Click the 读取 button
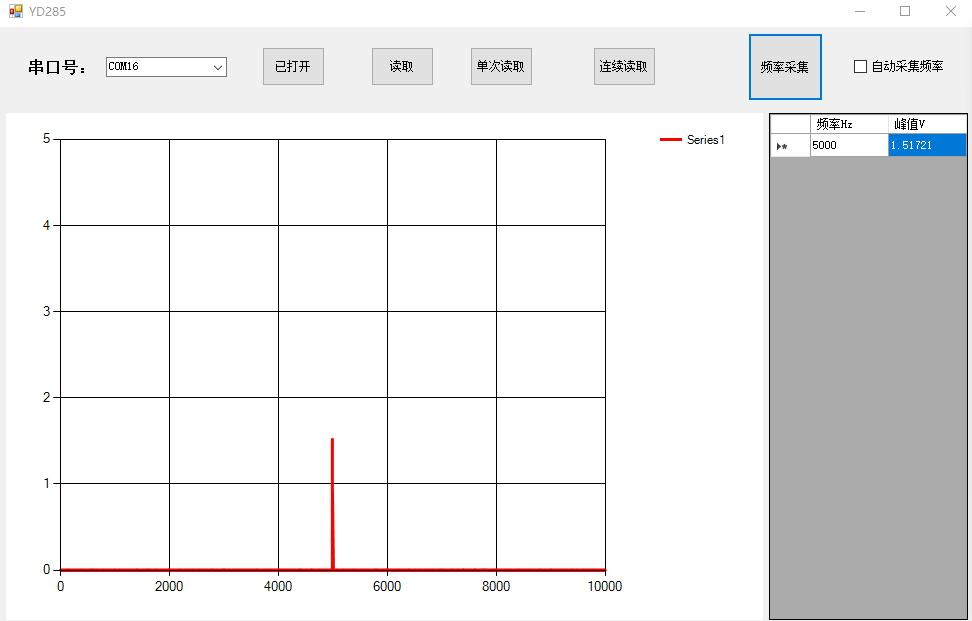The width and height of the screenshot is (972, 621). (x=402, y=66)
